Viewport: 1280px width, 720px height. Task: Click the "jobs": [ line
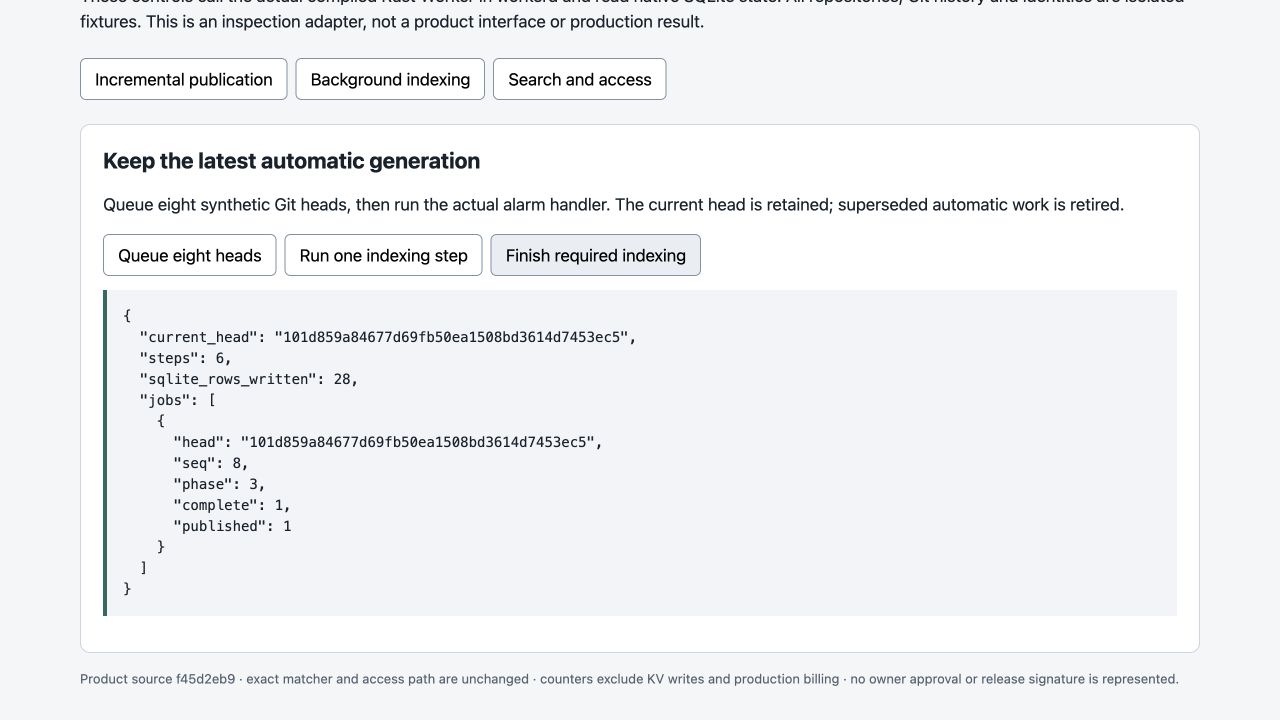178,400
